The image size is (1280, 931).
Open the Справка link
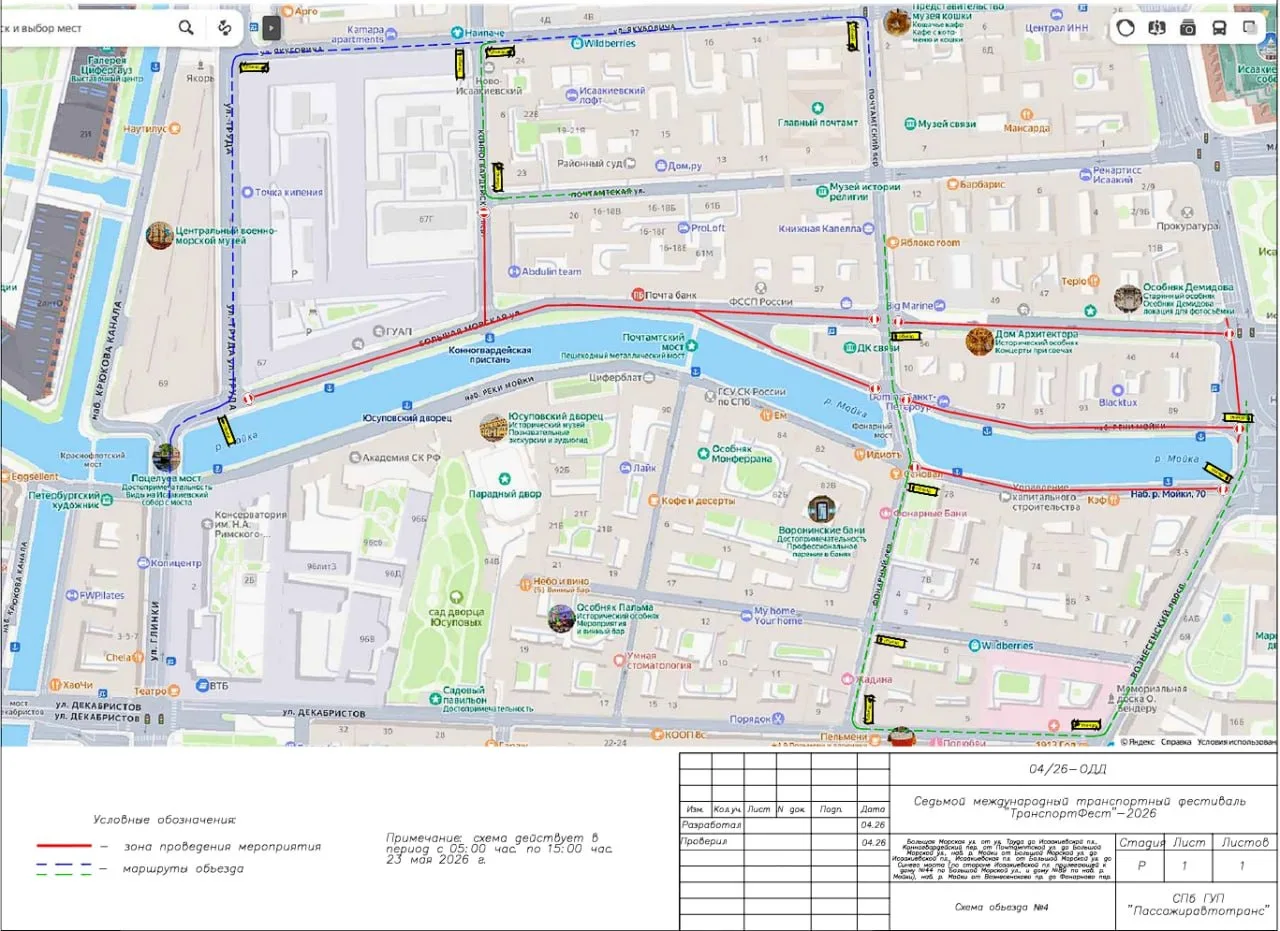click(1176, 742)
